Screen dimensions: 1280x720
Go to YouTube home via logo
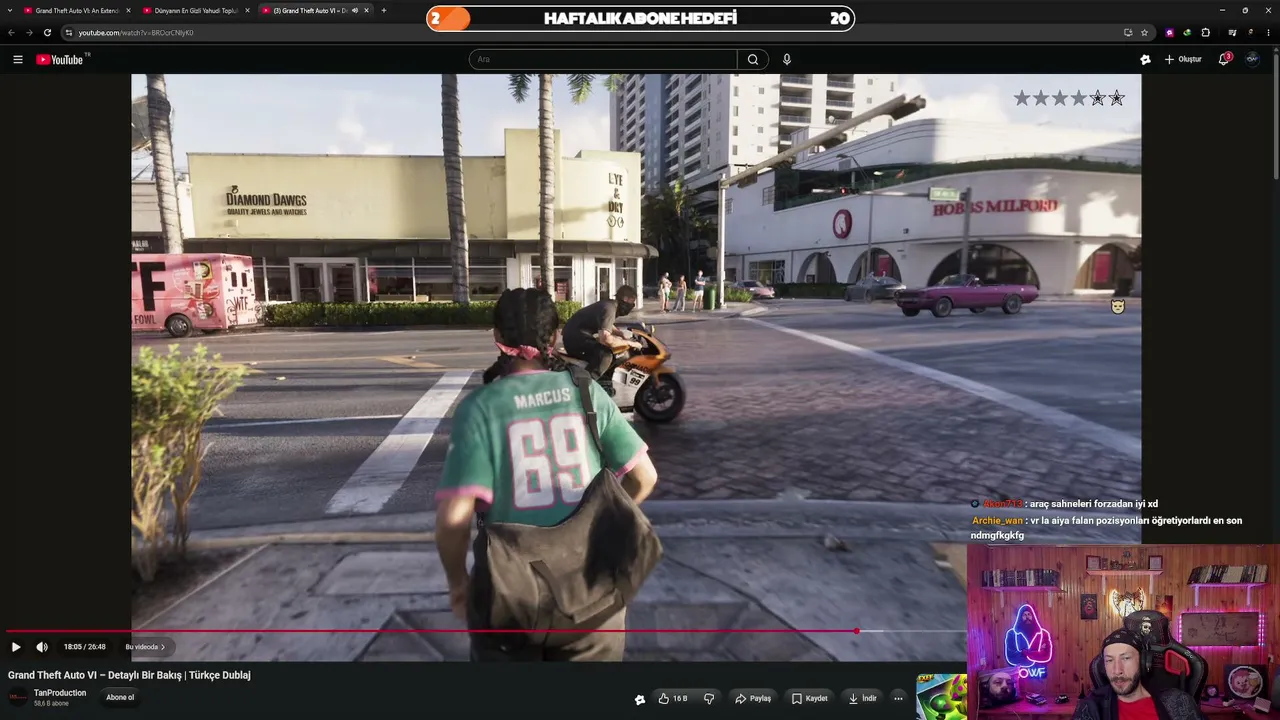[x=62, y=60]
